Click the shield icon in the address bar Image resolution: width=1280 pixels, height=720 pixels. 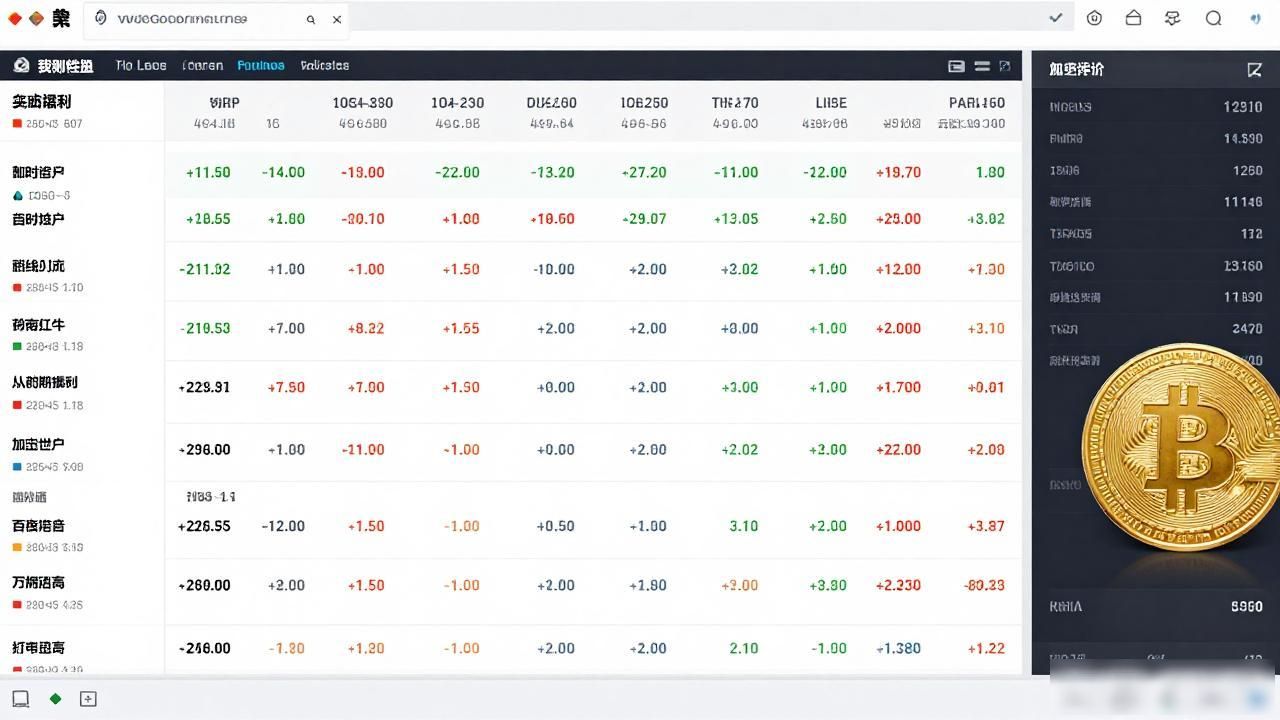(100, 18)
